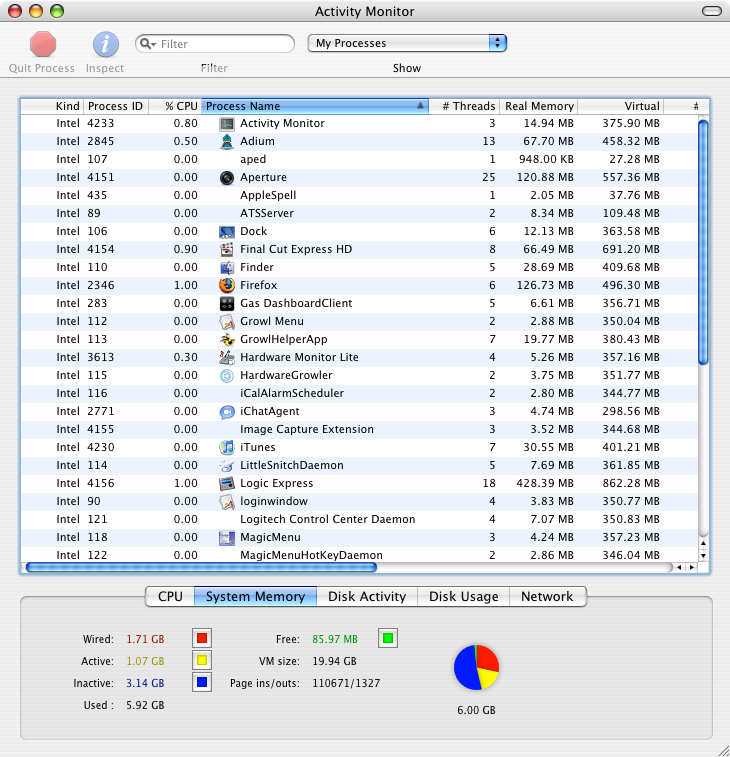Click the vertical scrollbar thumb
The image size is (730, 757).
click(703, 242)
